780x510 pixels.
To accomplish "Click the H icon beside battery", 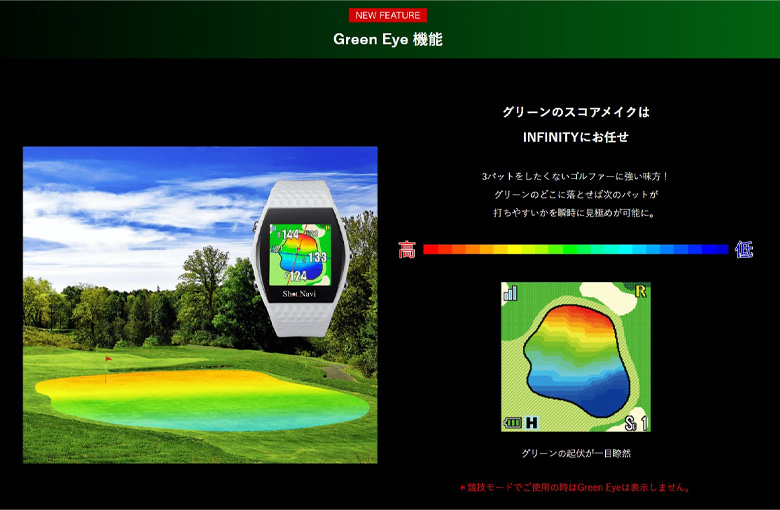I will (x=531, y=423).
